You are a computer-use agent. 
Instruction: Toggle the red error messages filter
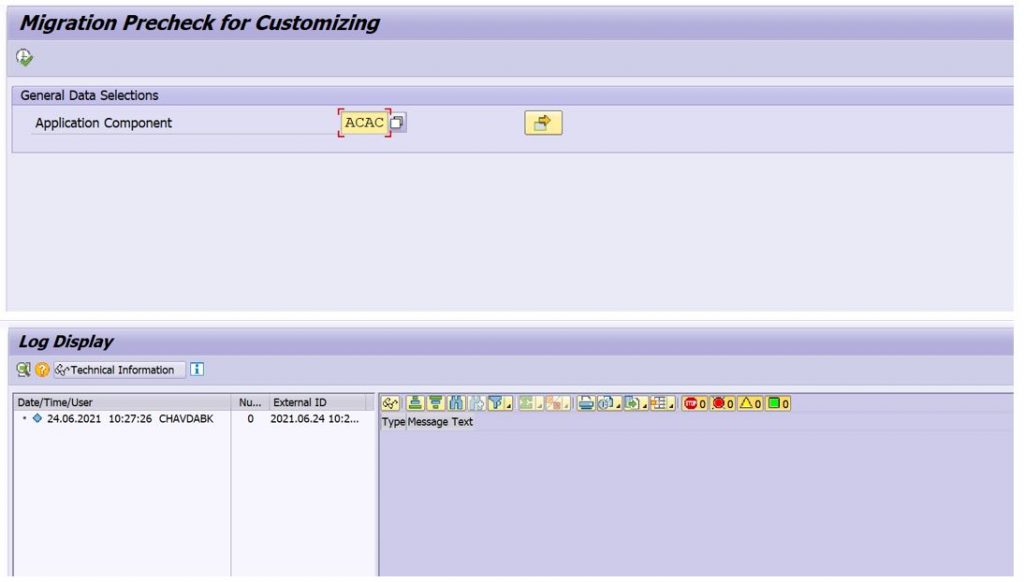click(x=723, y=404)
